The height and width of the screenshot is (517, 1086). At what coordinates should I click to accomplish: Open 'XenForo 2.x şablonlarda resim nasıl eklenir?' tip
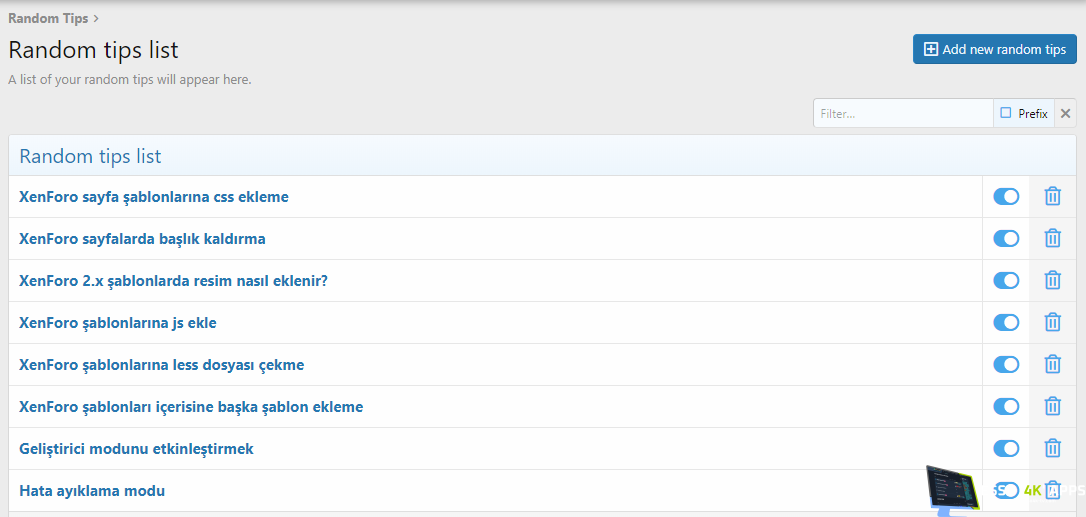pyautogui.click(x=173, y=281)
